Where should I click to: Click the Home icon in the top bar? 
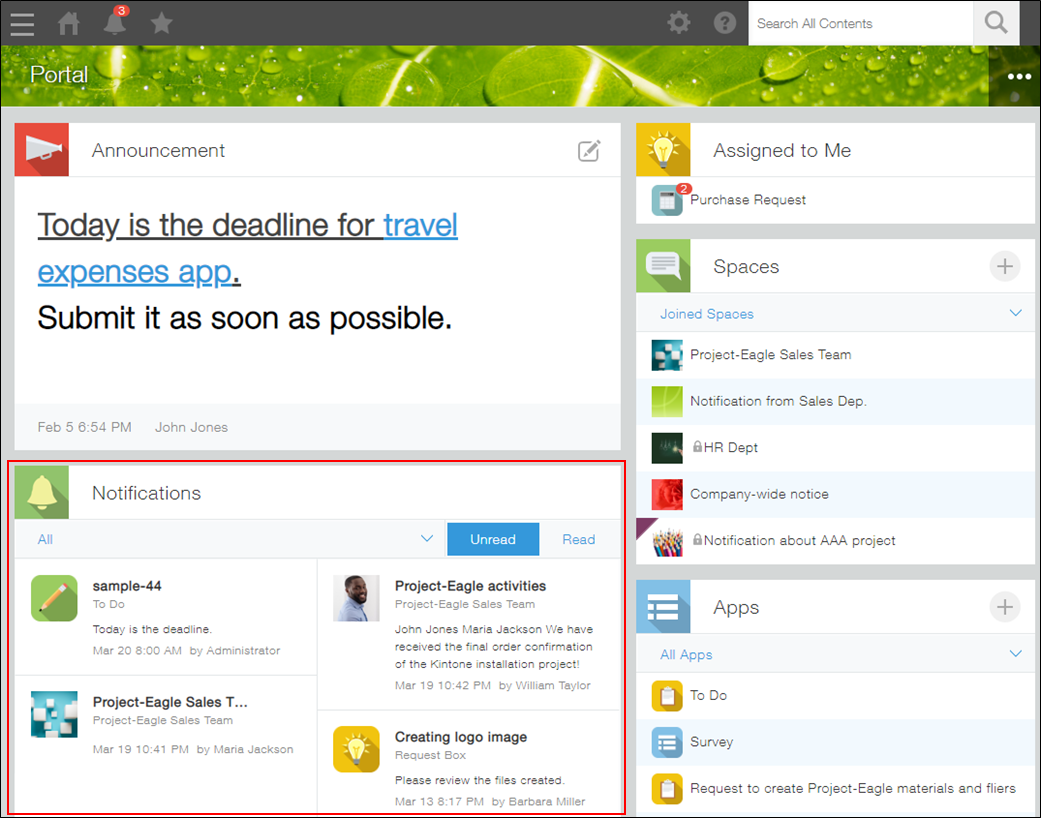(x=68, y=23)
